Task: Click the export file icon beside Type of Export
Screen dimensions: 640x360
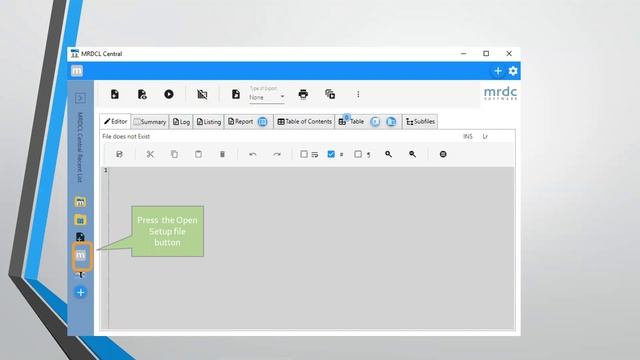Action: point(236,94)
